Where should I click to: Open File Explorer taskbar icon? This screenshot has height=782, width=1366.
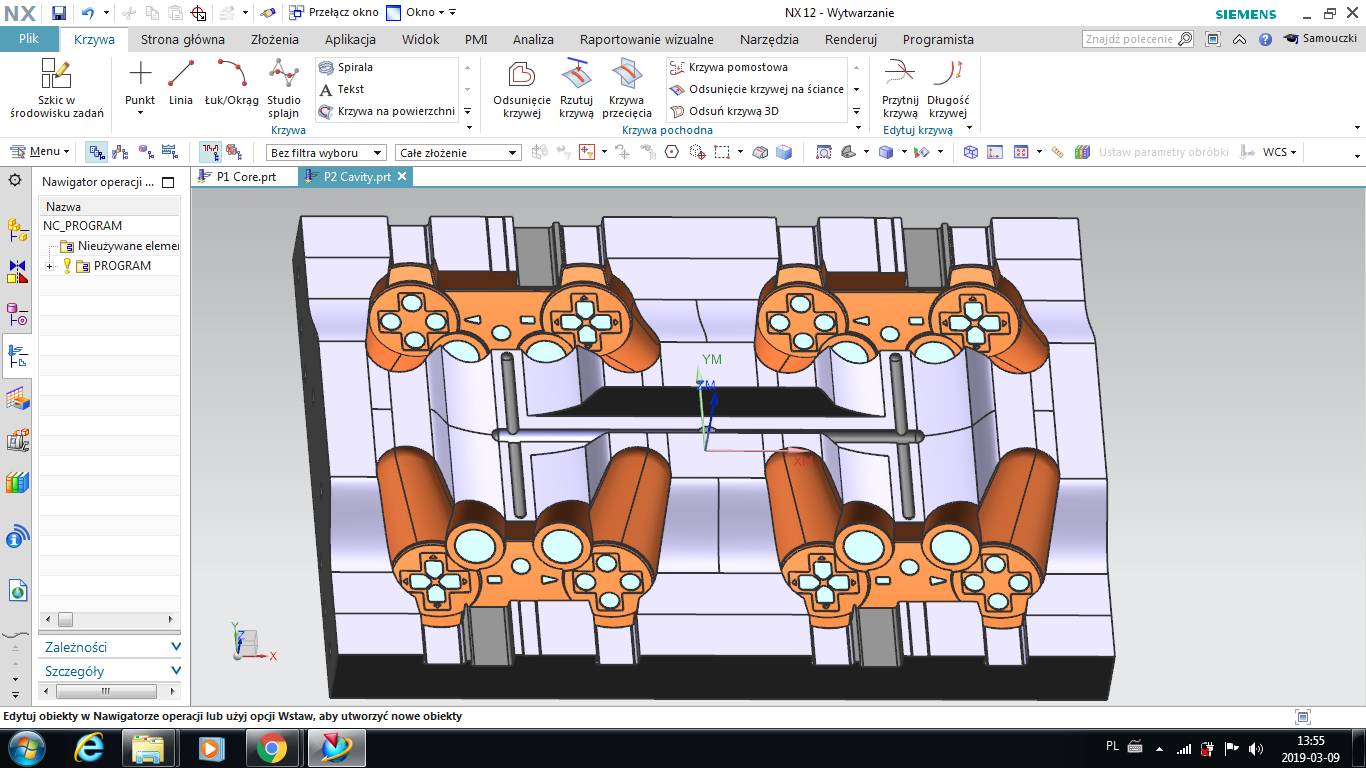148,748
